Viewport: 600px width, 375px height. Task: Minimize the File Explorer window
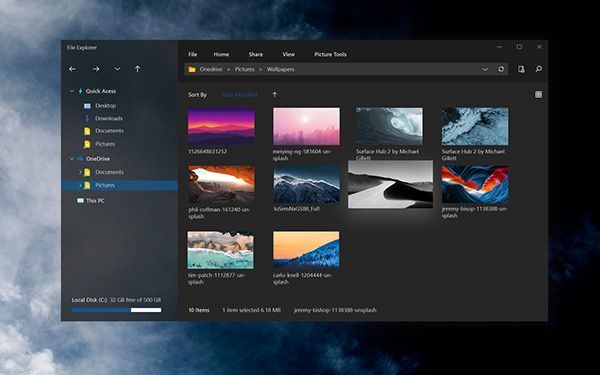[x=499, y=47]
